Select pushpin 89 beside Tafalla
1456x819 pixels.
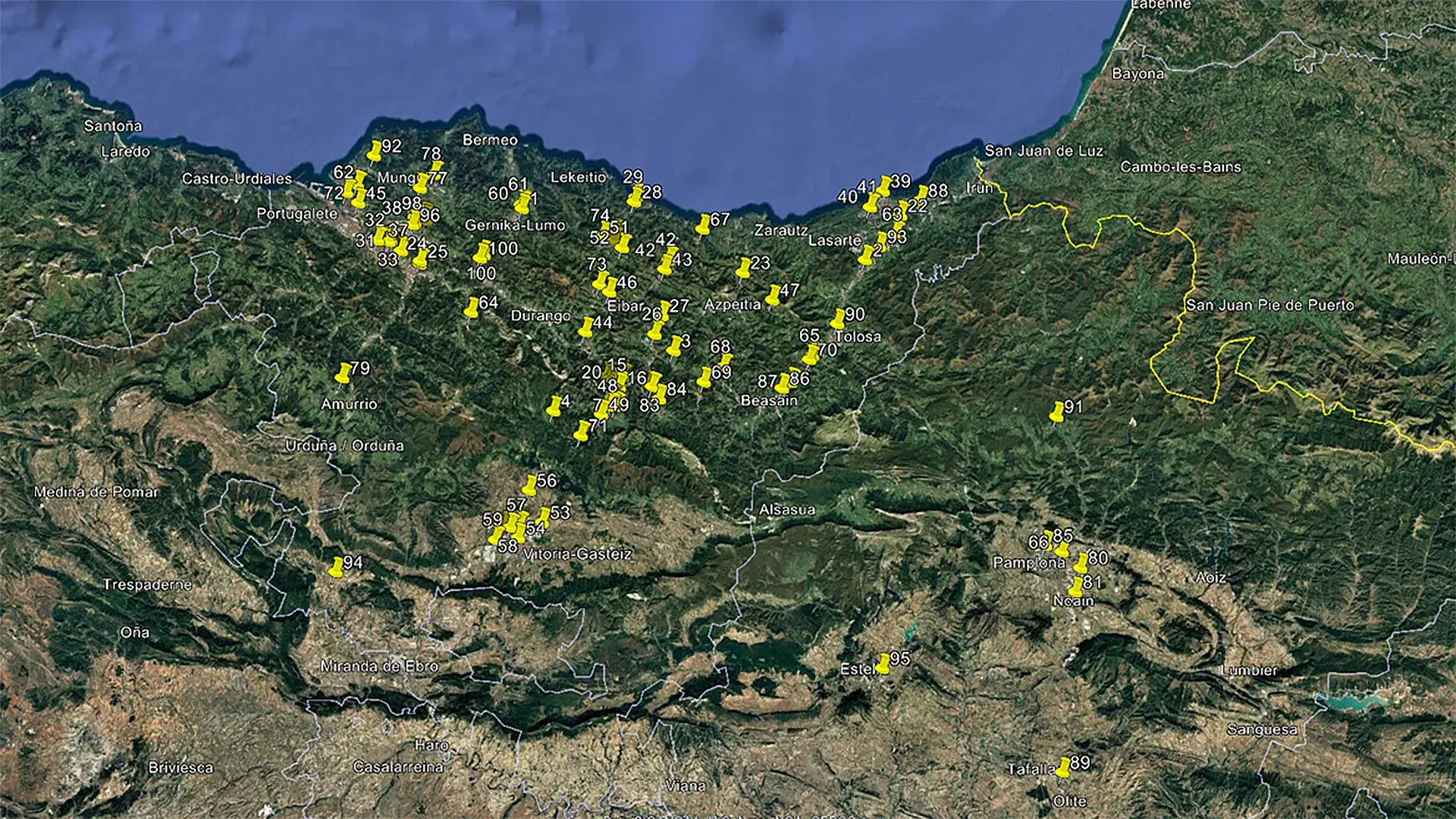1063,767
